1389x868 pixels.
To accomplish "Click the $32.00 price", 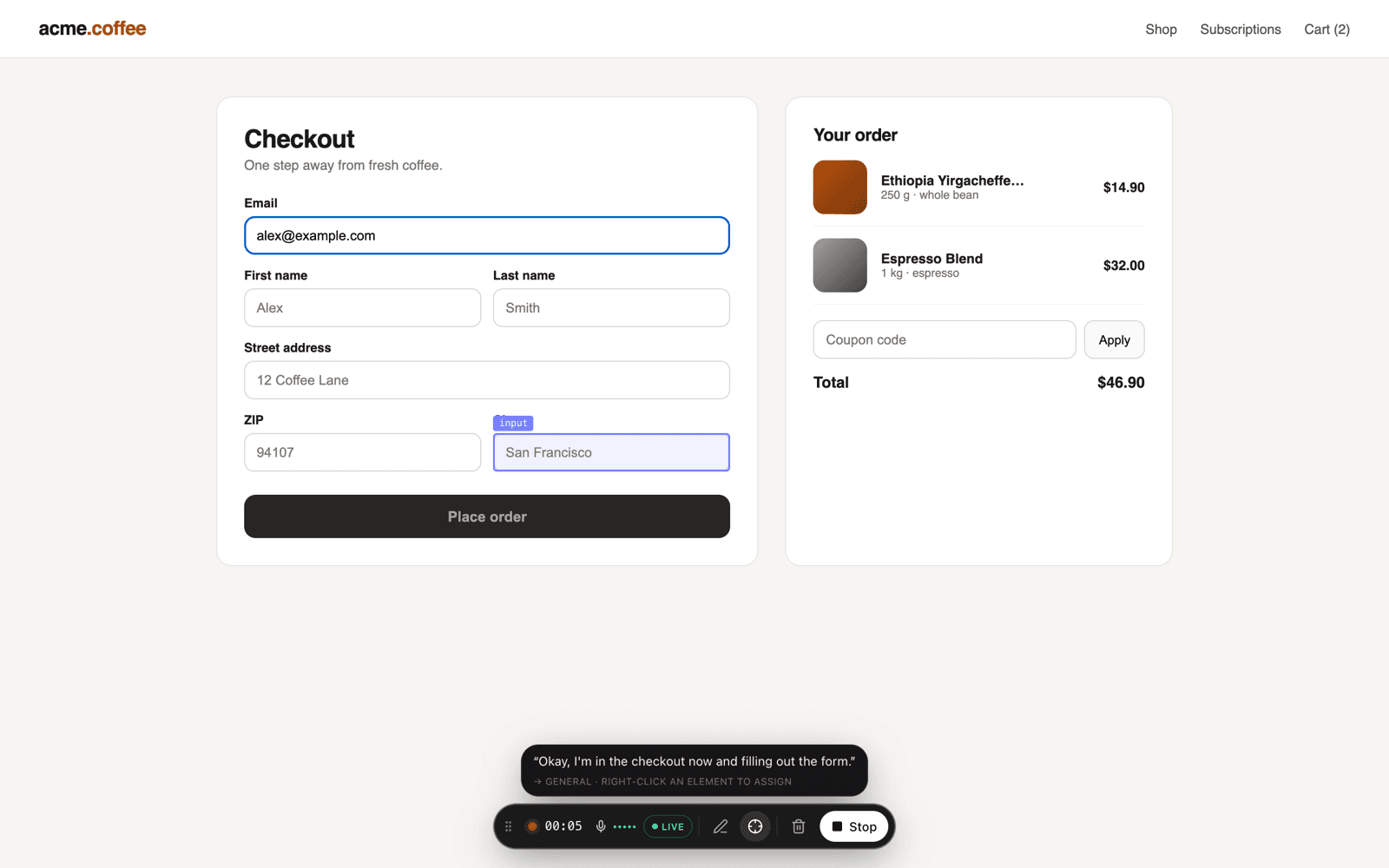I will [1123, 266].
